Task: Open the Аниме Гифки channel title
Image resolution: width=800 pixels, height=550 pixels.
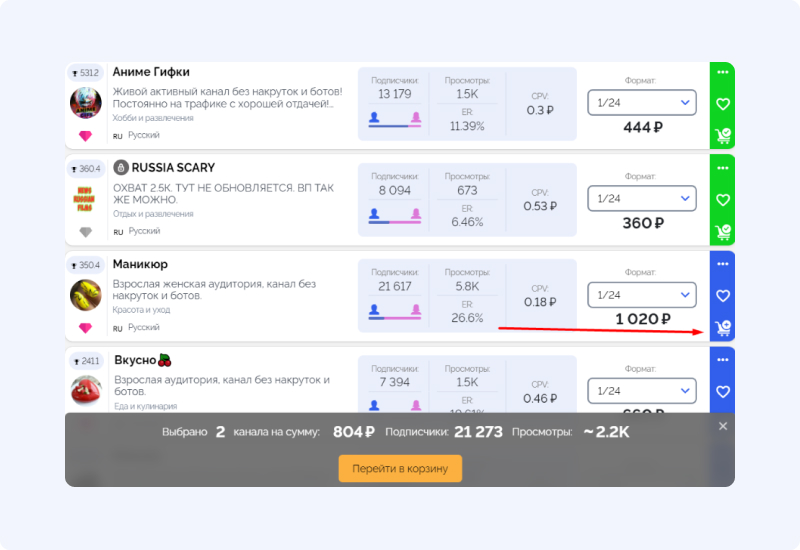Action: [x=151, y=72]
